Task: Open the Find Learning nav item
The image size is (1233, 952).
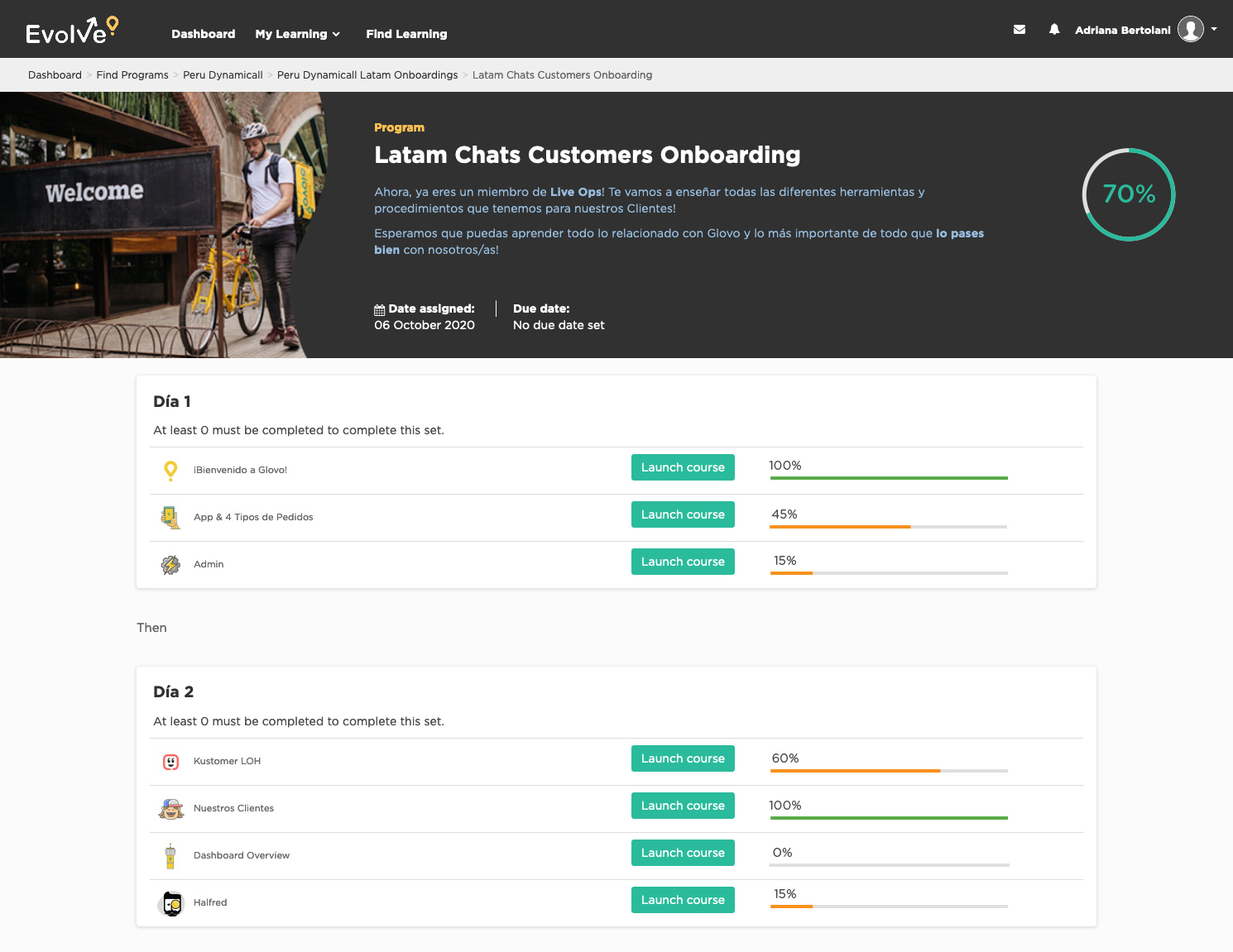Action: [x=406, y=34]
